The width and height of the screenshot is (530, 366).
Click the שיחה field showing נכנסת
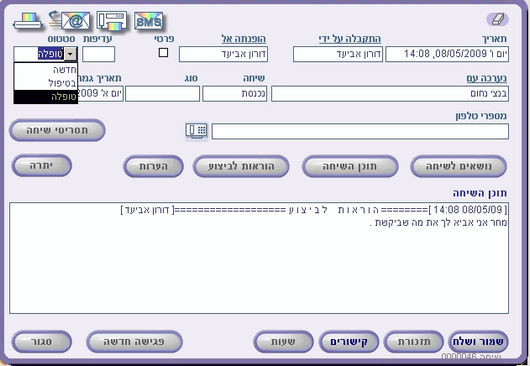[235, 94]
